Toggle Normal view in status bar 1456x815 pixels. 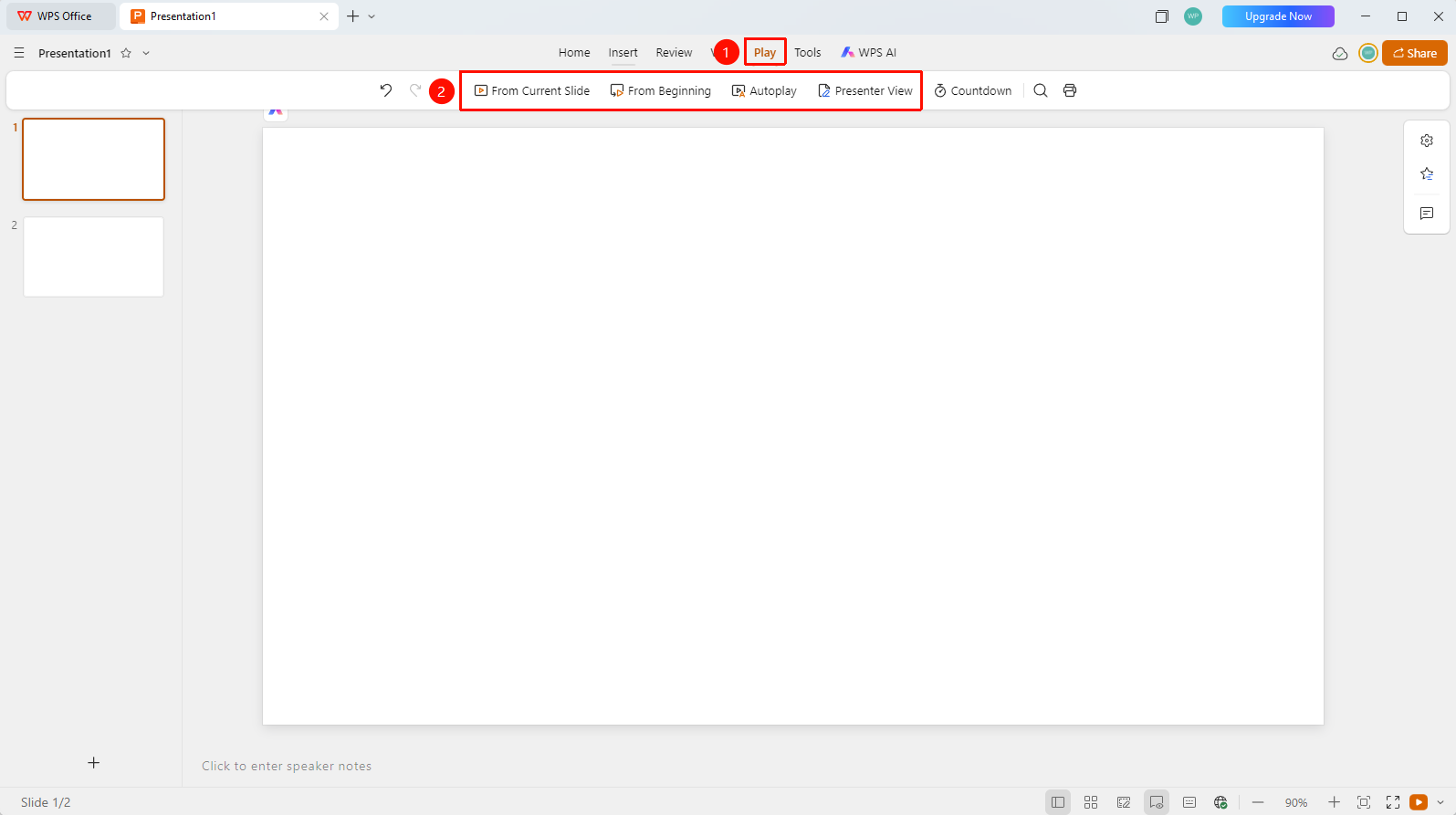point(1058,802)
